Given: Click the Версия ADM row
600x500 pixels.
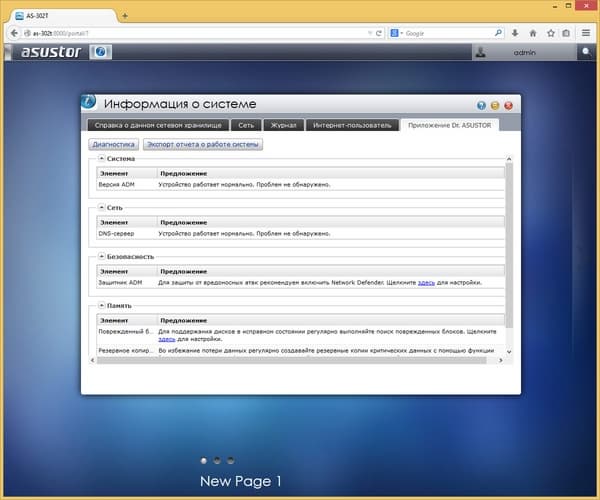Looking at the screenshot, I should pos(300,184).
